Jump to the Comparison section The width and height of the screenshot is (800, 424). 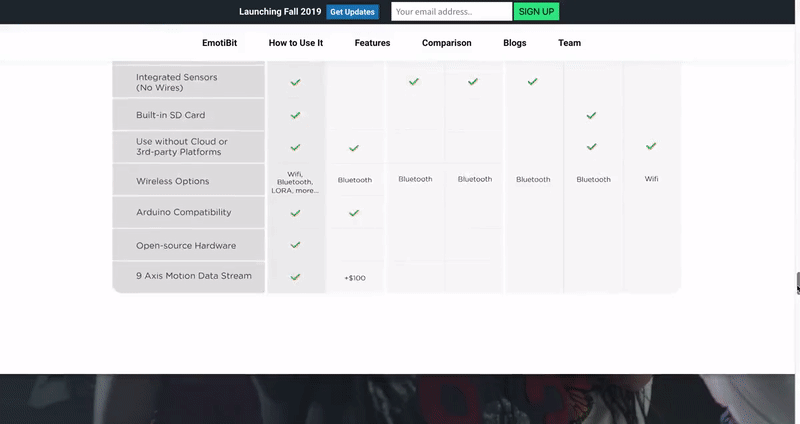coord(446,43)
